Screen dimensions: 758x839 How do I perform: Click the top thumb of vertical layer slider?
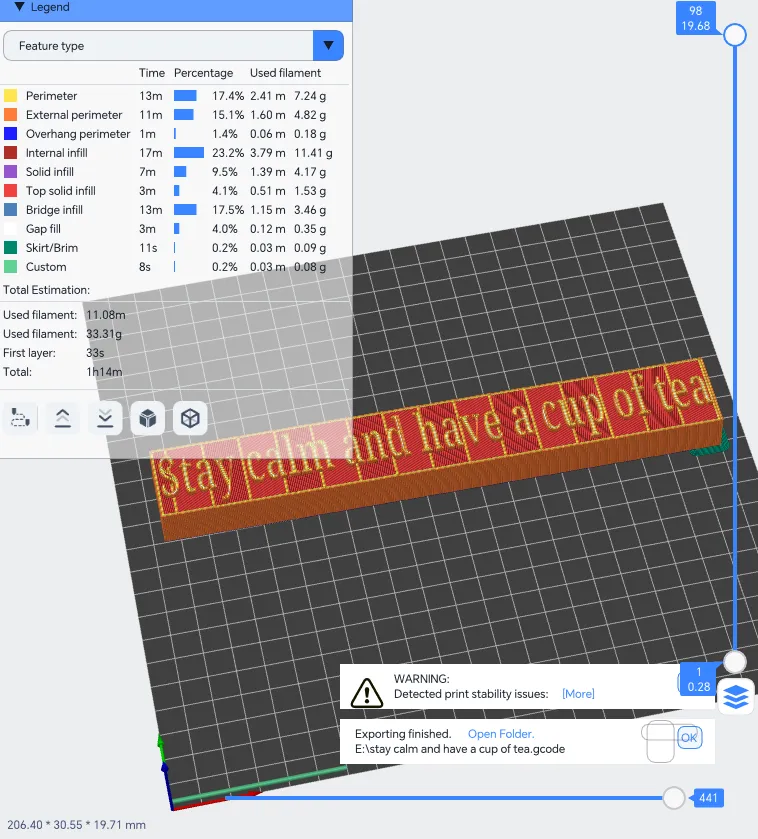click(735, 35)
